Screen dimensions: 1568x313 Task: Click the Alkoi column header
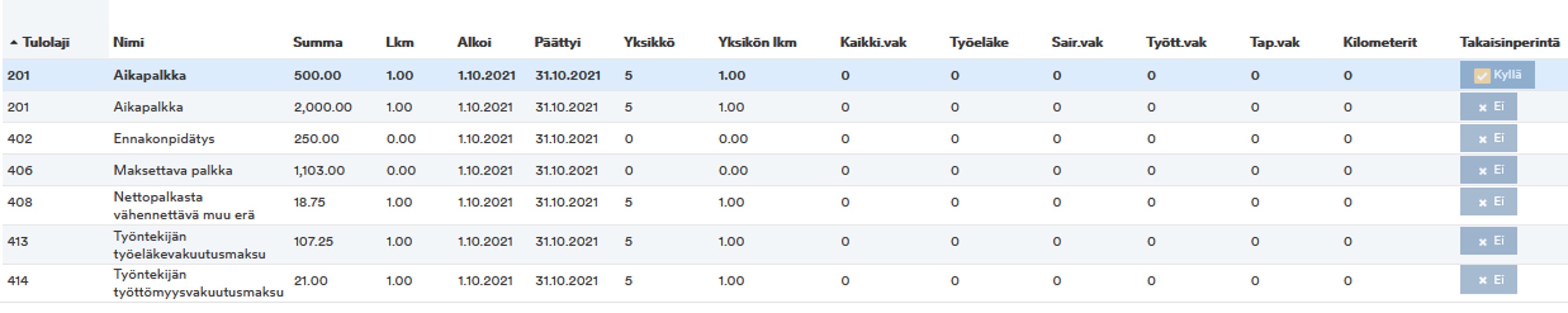click(x=474, y=43)
